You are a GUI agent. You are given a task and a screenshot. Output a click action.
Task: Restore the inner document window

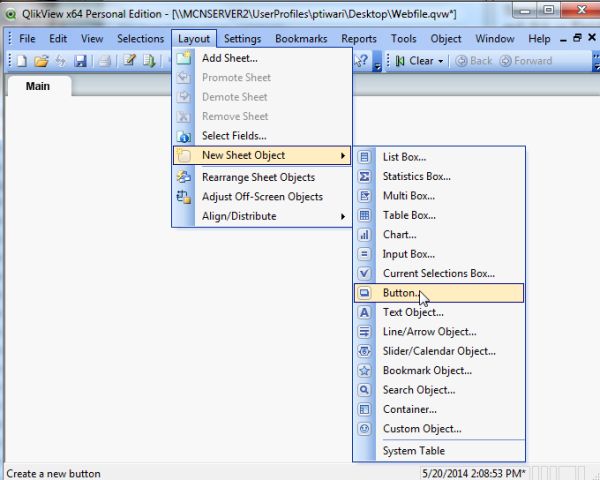(577, 38)
